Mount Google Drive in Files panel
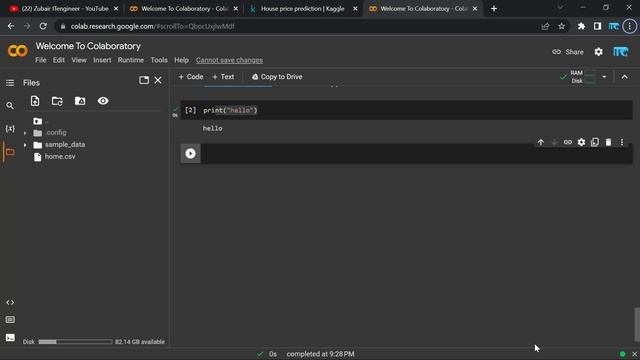 click(x=80, y=101)
